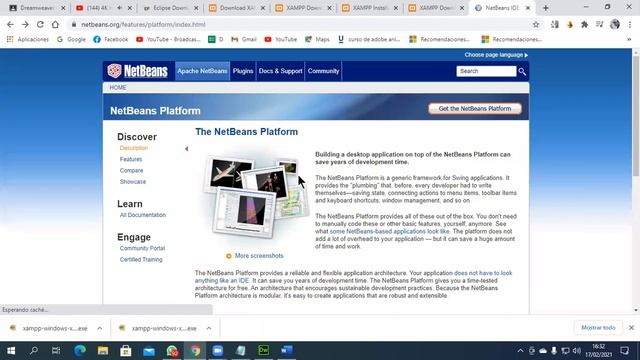Image resolution: width=640 pixels, height=360 pixels.
Task: Open the Certified Training link
Action: click(x=141, y=260)
